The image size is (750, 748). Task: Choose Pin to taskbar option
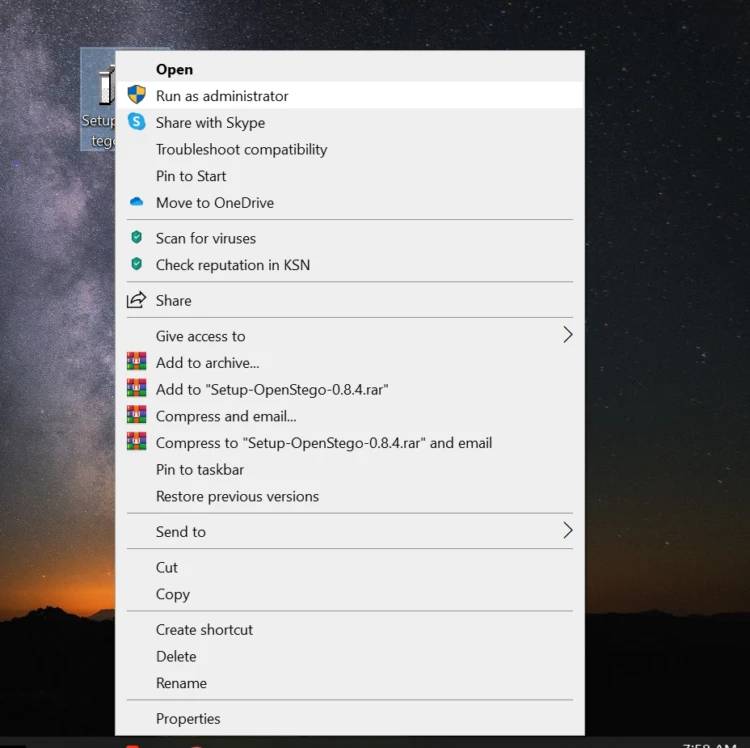200,469
